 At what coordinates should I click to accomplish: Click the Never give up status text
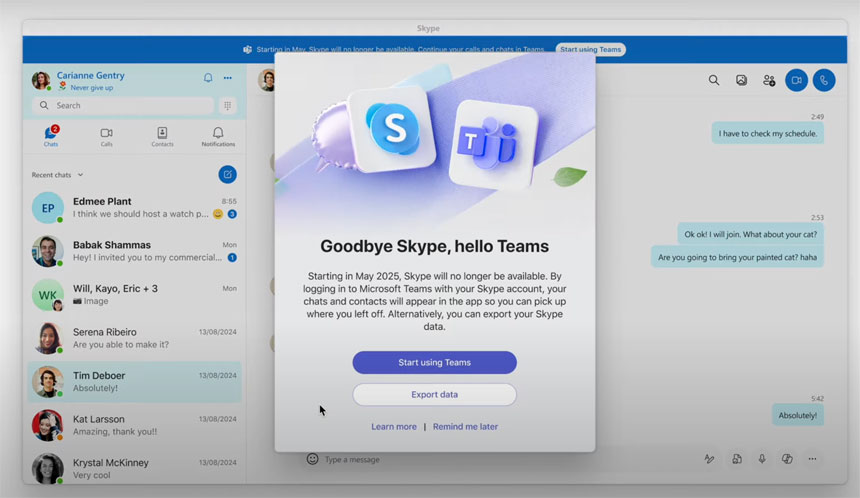coord(92,88)
